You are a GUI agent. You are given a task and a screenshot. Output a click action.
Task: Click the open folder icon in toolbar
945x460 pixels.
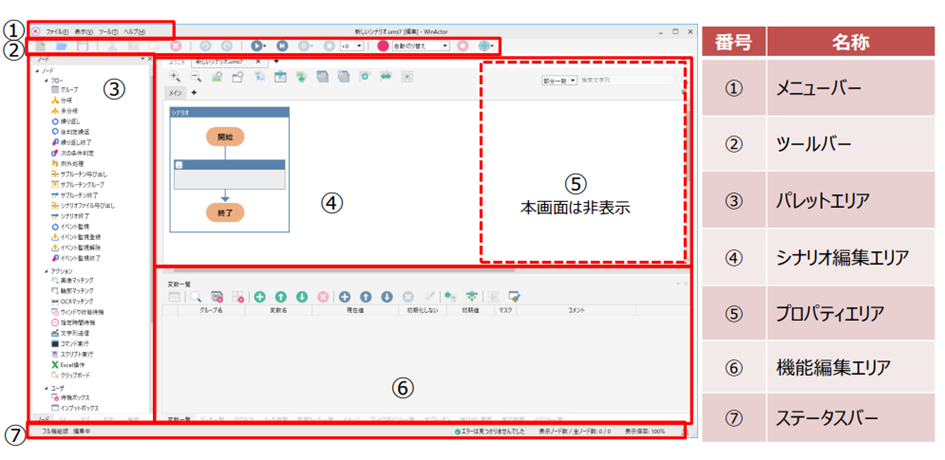pos(61,46)
